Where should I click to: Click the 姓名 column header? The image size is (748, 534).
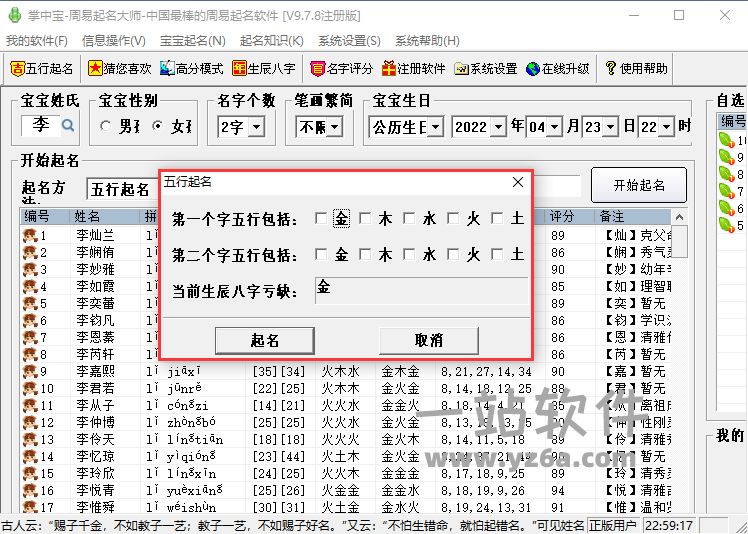[104, 217]
